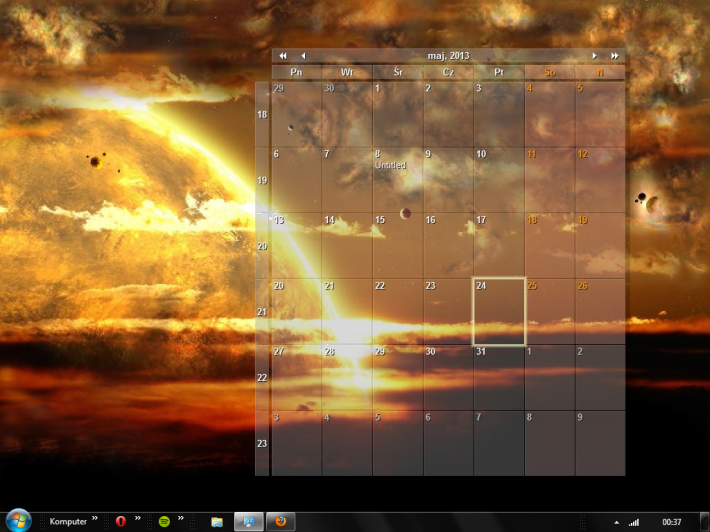Select the So weekend header
Image resolution: width=710 pixels, height=532 pixels.
coord(550,72)
